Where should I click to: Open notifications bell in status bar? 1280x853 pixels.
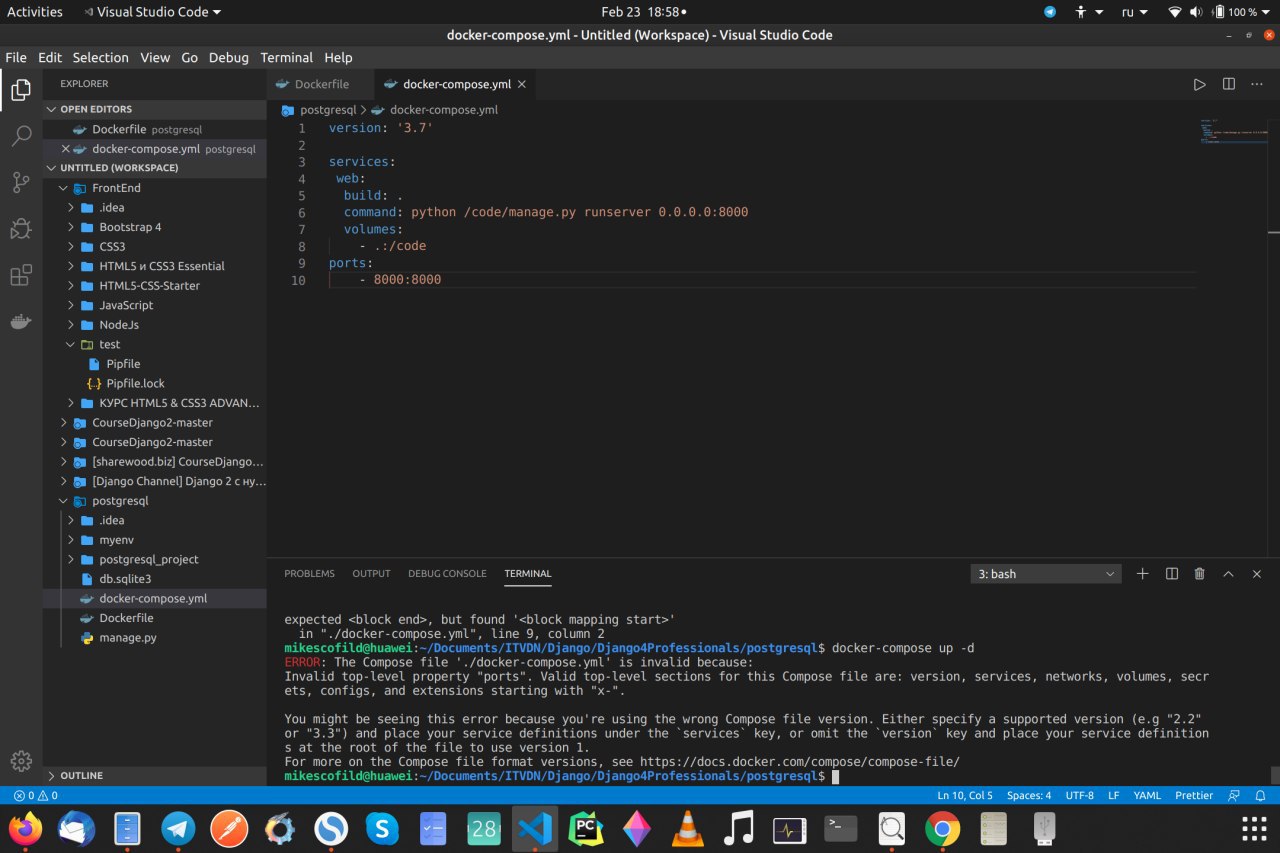click(1261, 796)
